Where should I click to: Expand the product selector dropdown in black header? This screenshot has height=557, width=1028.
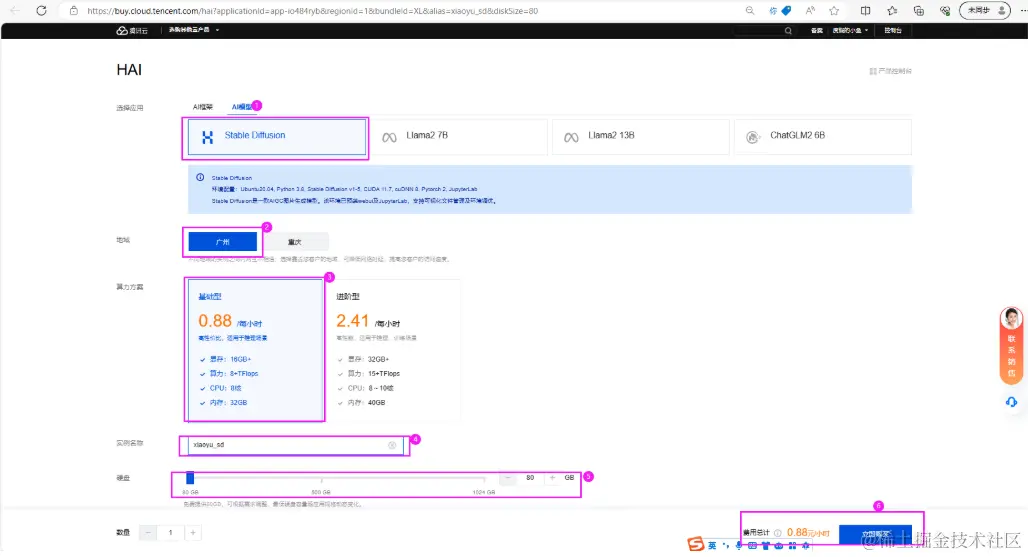pos(193,30)
